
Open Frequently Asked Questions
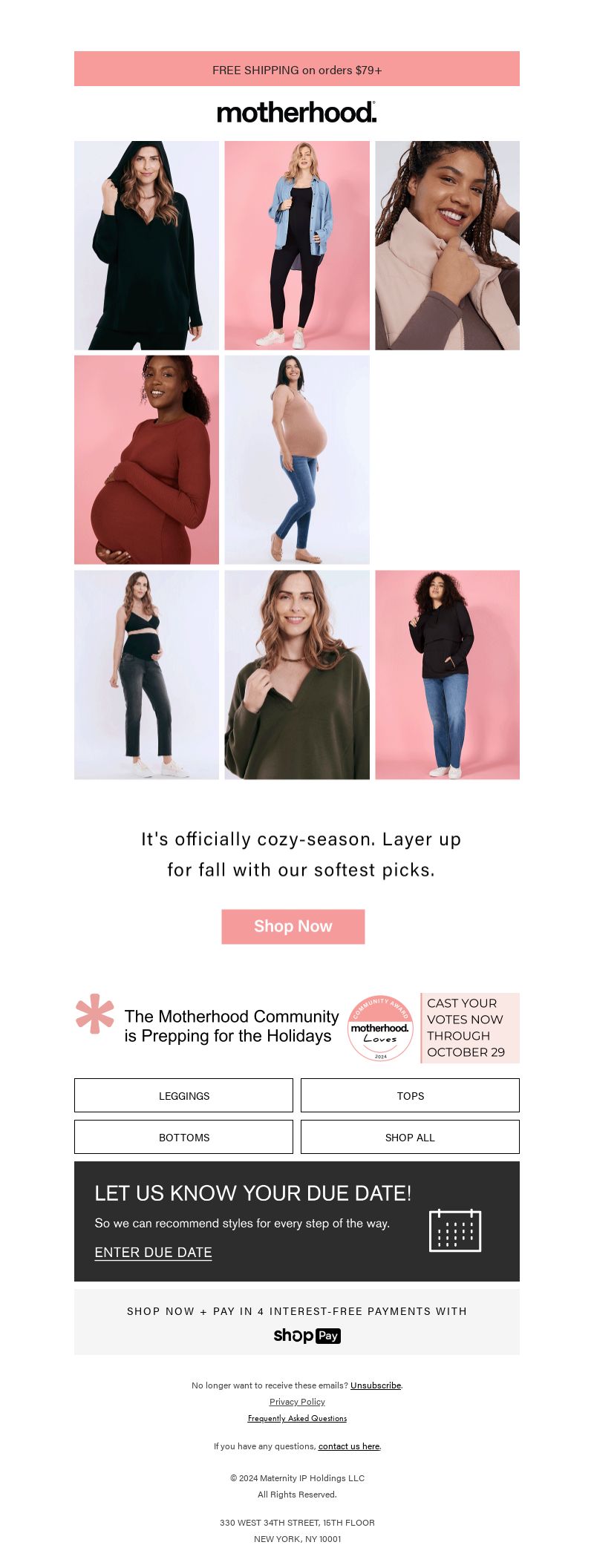point(297,1418)
